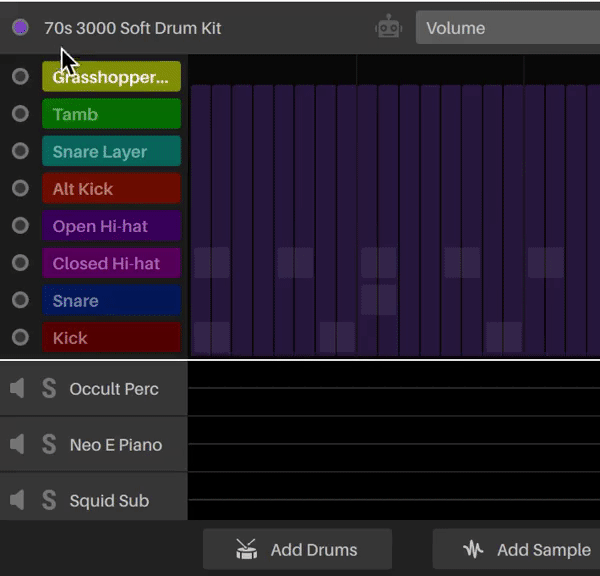Image resolution: width=600 pixels, height=576 pixels.
Task: Mute the Squid Sub track speaker
Action: (17, 500)
